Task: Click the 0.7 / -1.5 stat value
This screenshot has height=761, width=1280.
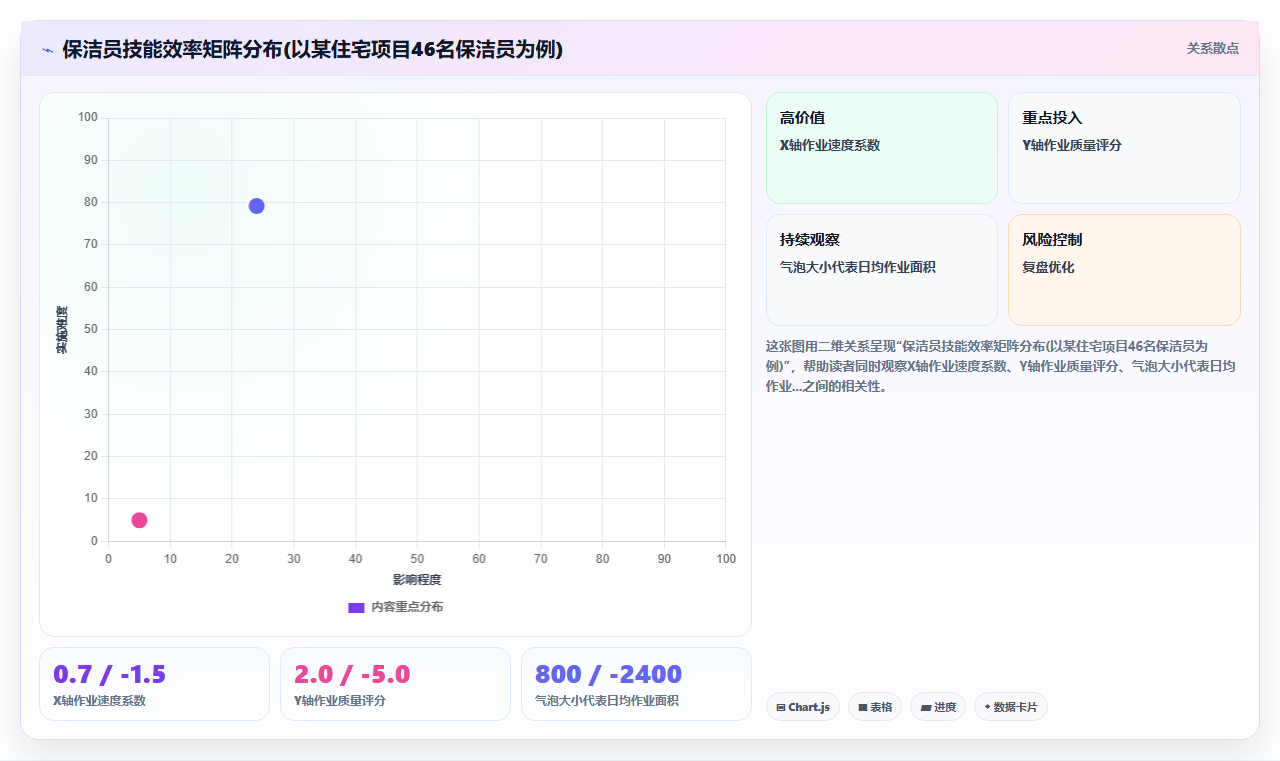Action: coord(109,674)
